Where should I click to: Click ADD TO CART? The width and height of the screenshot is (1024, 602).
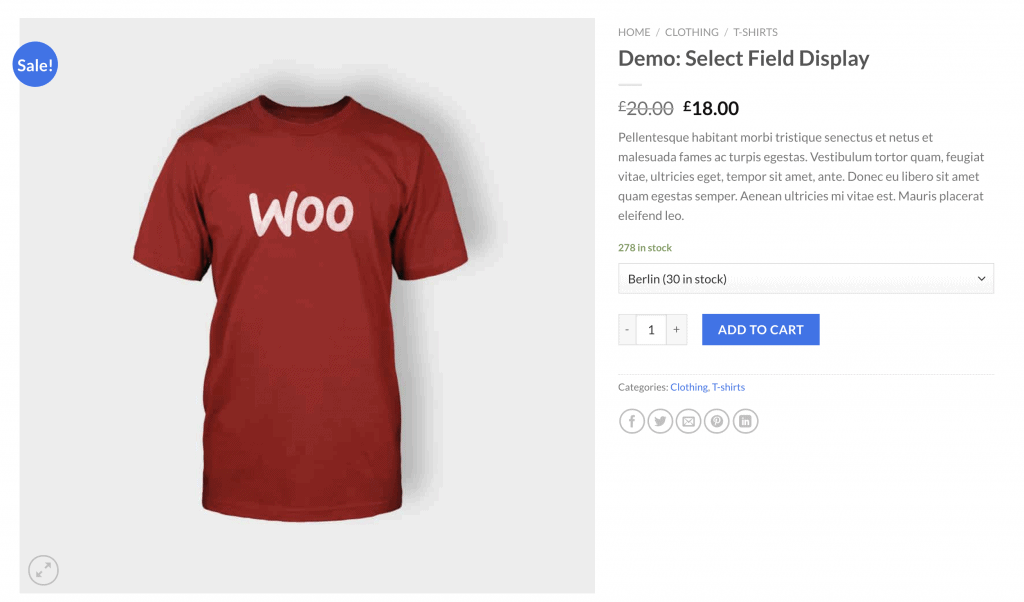pos(760,329)
